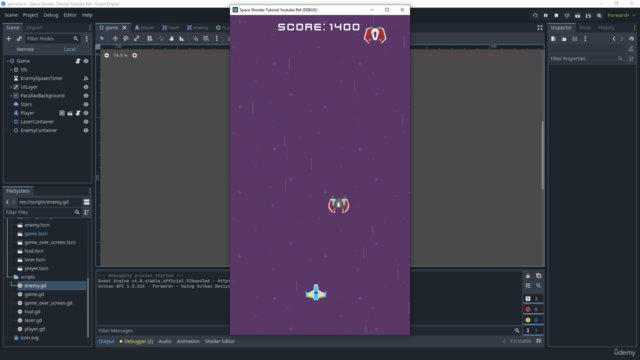Choose the Select Mode arrow tool
Viewport: 640px width, 360px height.
102,38
